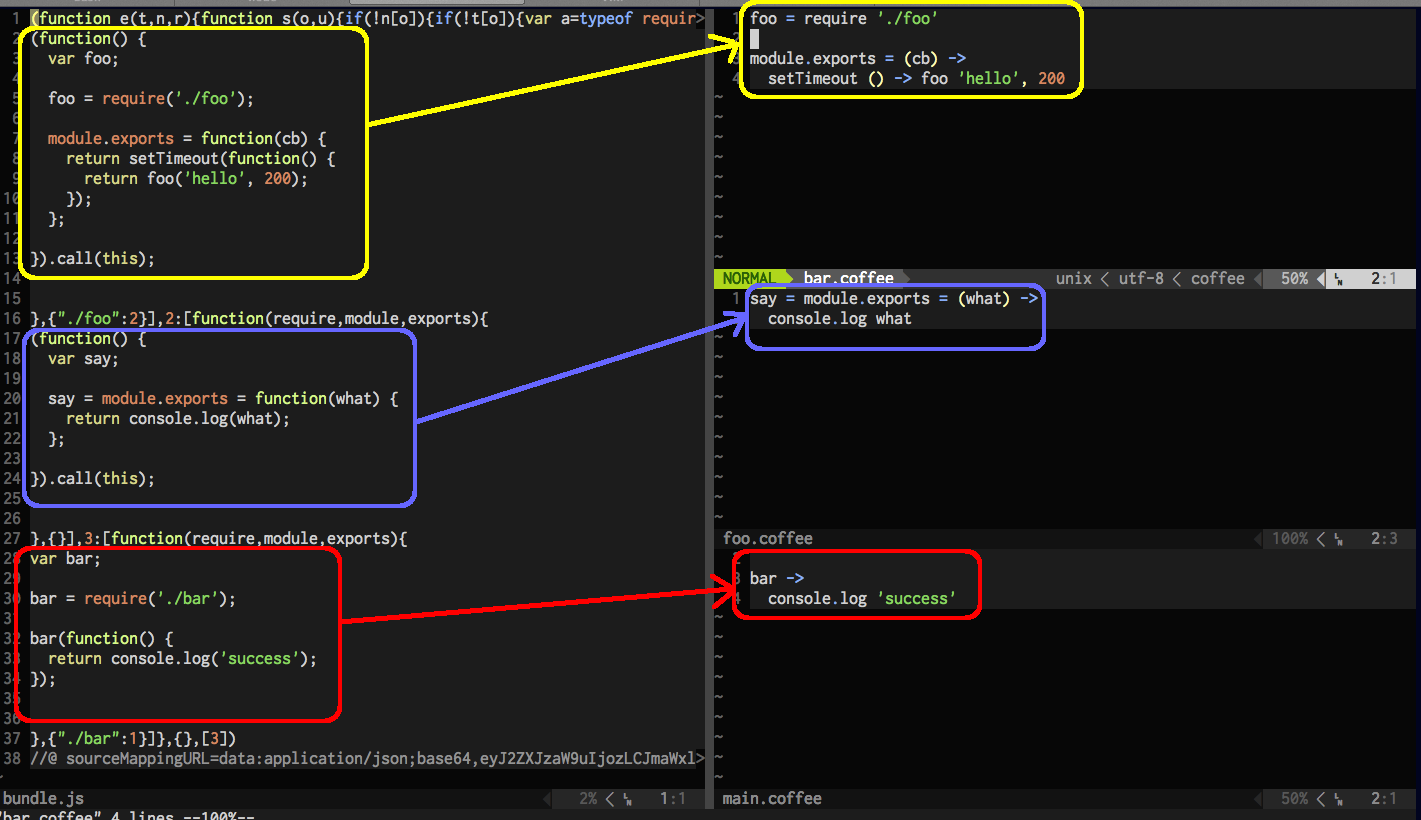This screenshot has width=1421, height=820.
Task: Click the utf-8 encoding indicator
Action: click(x=1141, y=279)
